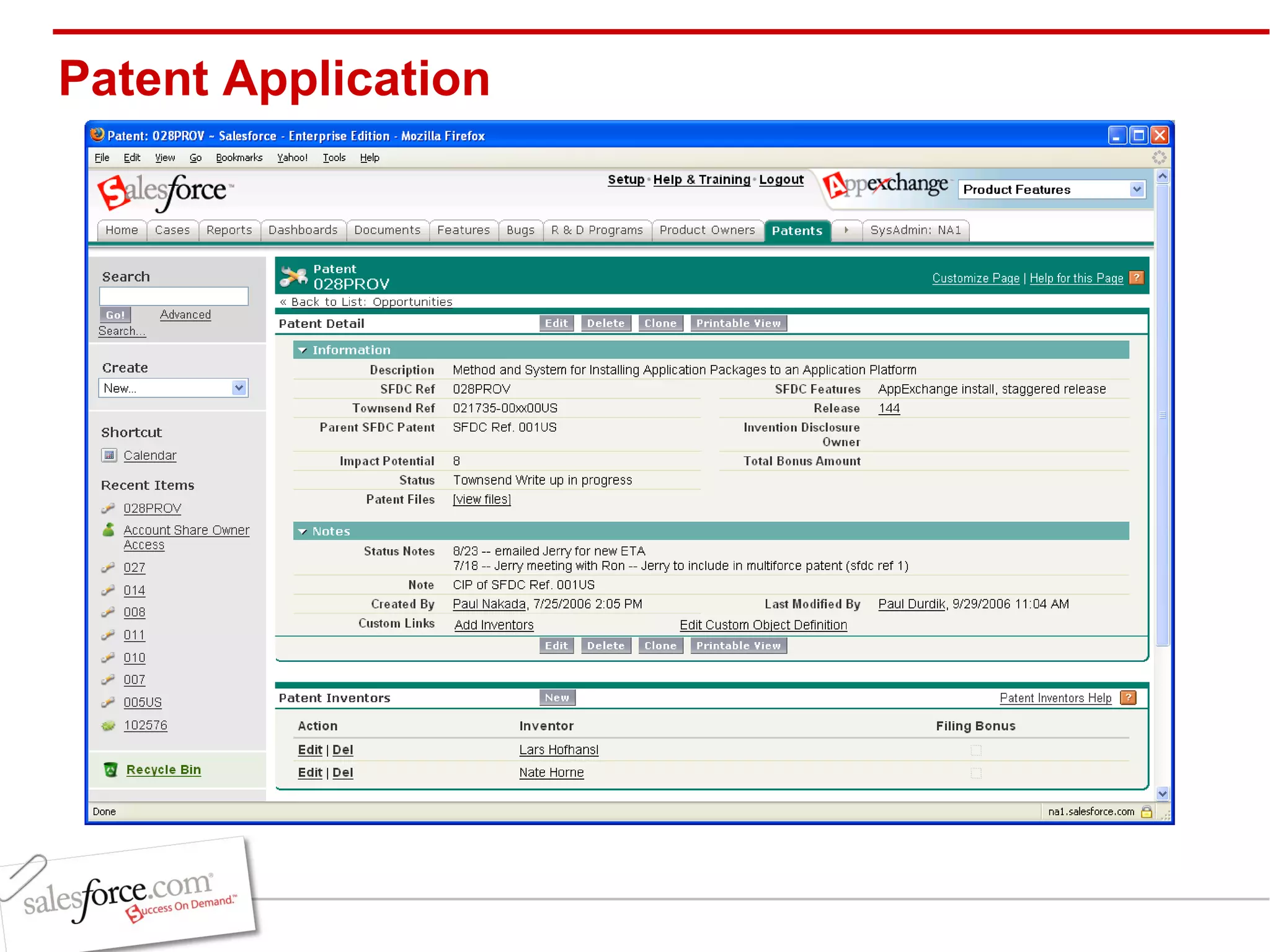
Task: Toggle Filing Bonus checkbox for Lars Hofhansl
Action: tap(976, 751)
